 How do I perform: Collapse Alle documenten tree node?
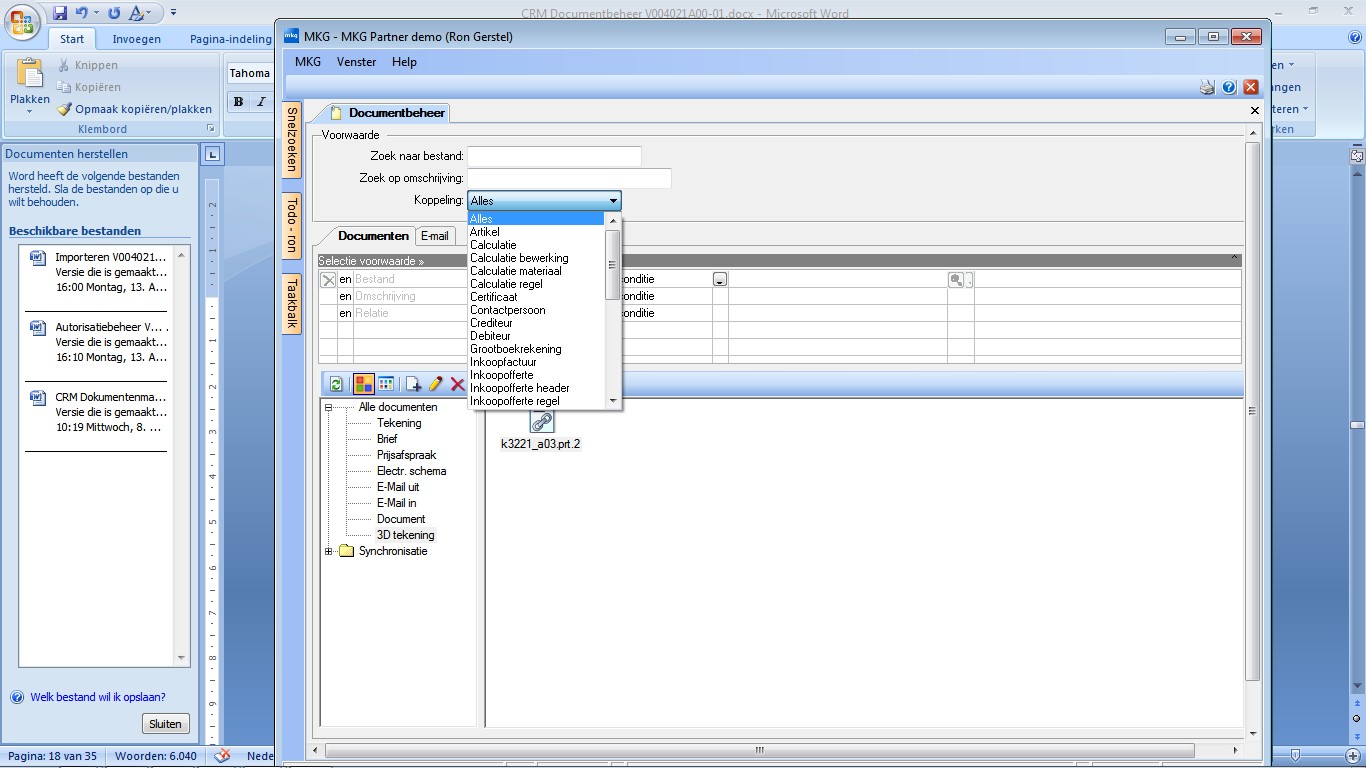[328, 408]
